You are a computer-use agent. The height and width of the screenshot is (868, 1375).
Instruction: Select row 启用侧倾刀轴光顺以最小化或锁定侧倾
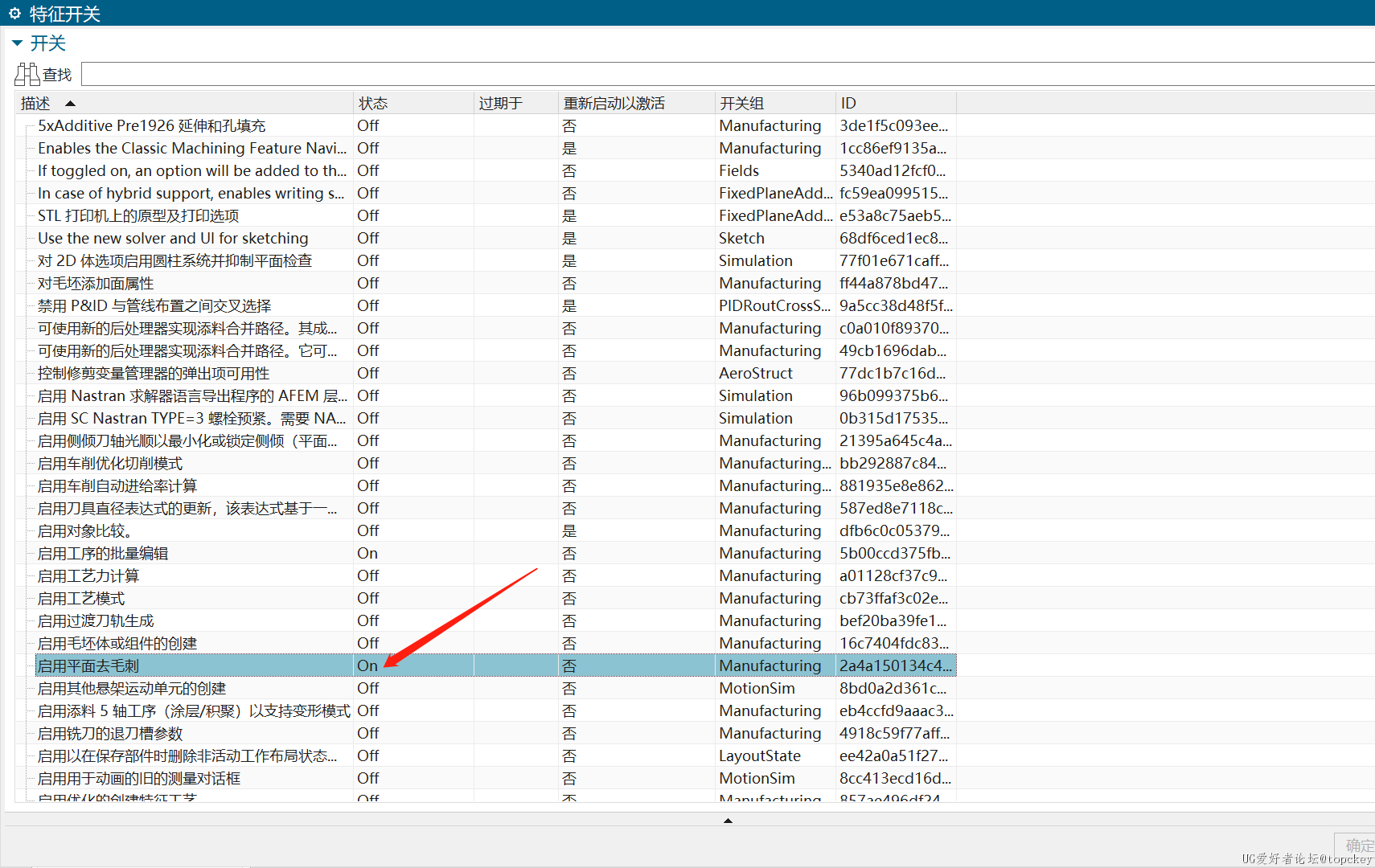pos(496,440)
